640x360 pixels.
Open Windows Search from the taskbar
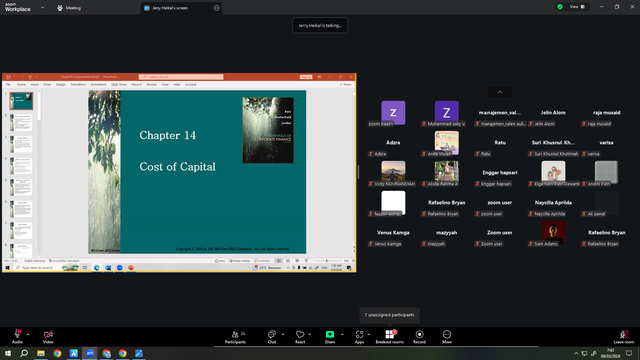pyautogui.click(x=24, y=353)
